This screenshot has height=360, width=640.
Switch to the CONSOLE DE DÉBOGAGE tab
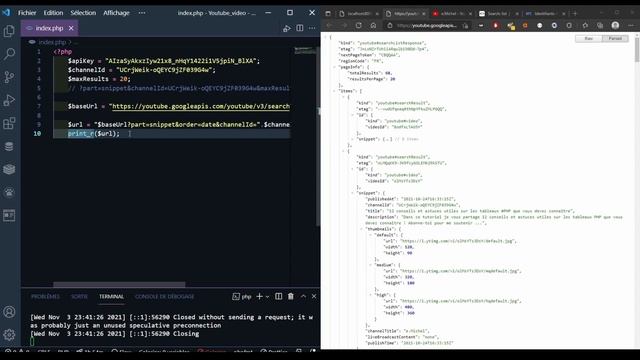(x=164, y=297)
